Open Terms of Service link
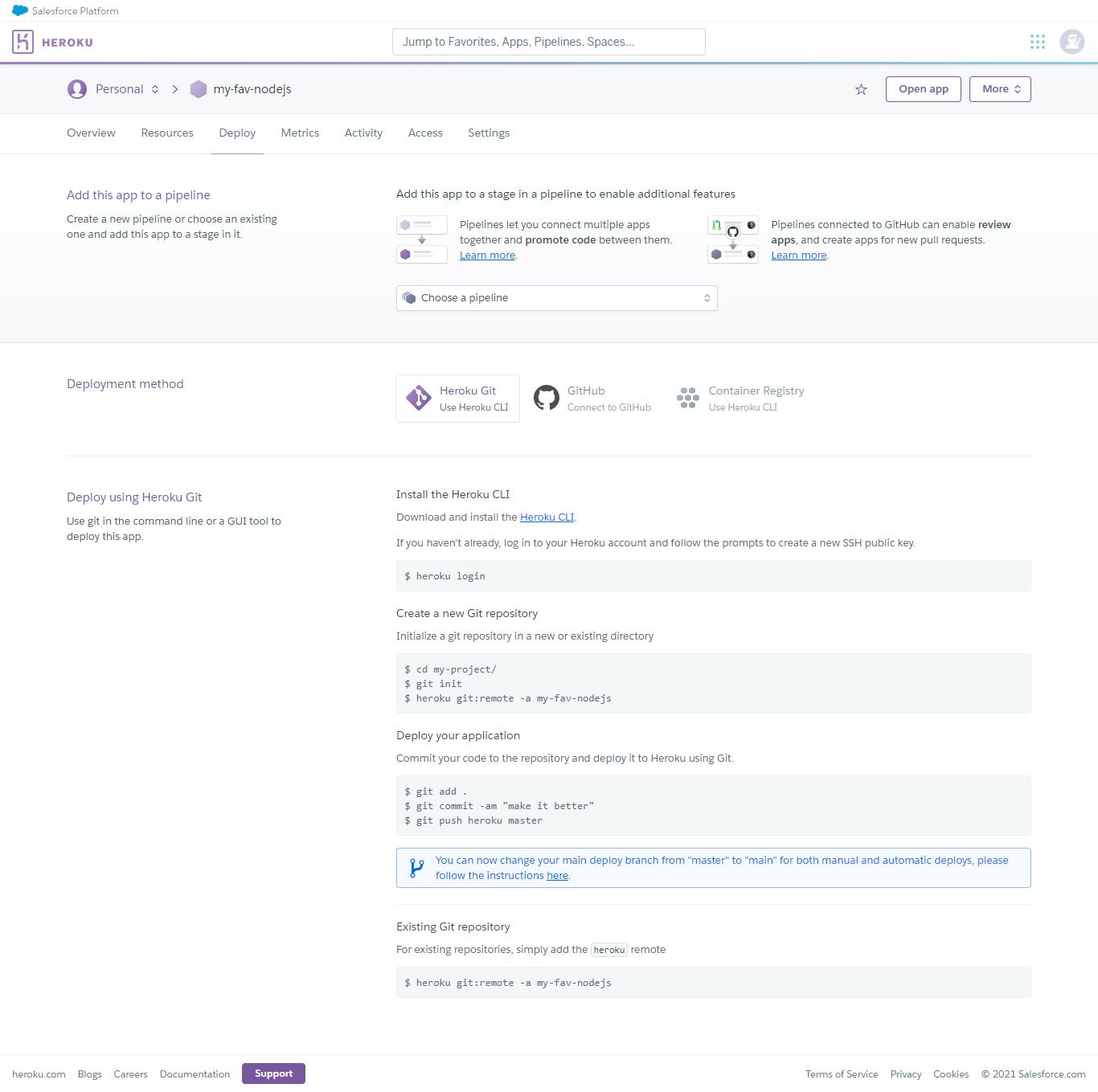The image size is (1098, 1092). 842,1074
